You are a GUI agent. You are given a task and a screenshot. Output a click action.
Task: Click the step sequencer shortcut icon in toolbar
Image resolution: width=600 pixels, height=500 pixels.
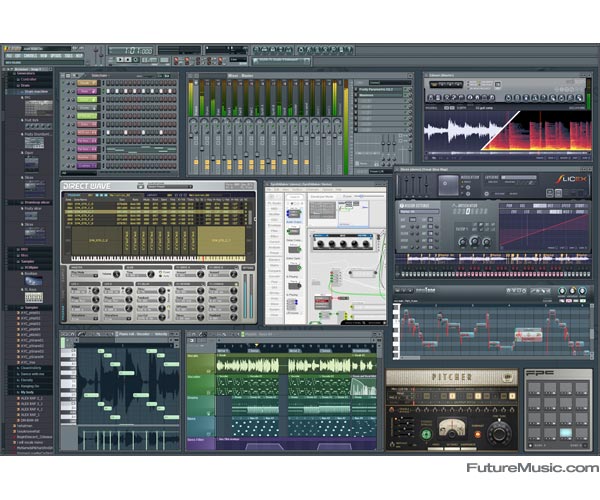click(x=264, y=50)
